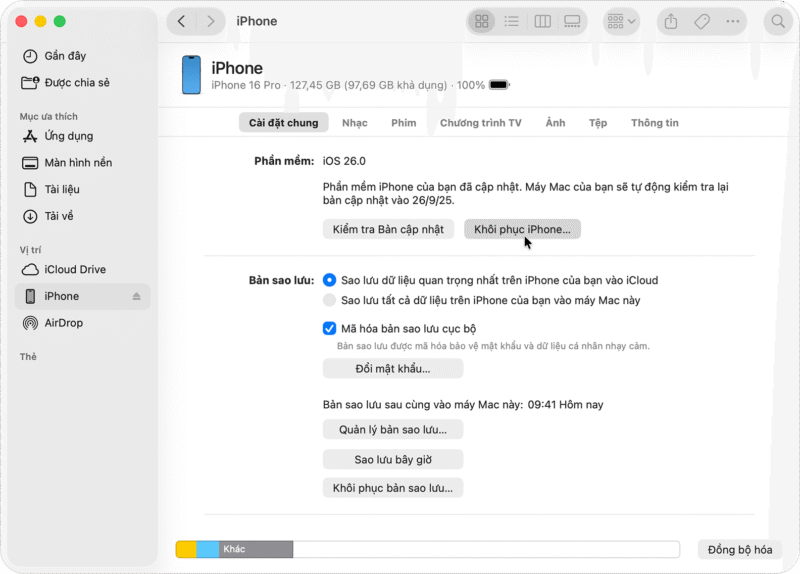Open AirDrop in sidebar
The image size is (800, 574).
(x=83, y=323)
